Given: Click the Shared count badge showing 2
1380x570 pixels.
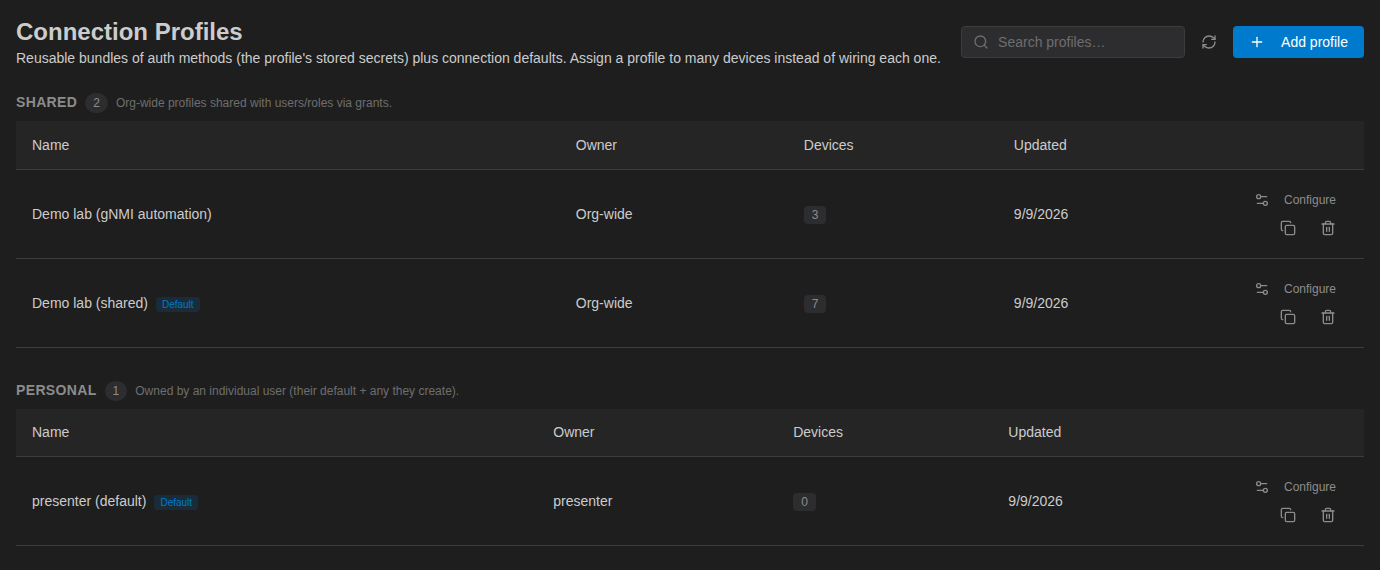Looking at the screenshot, I should [96, 102].
